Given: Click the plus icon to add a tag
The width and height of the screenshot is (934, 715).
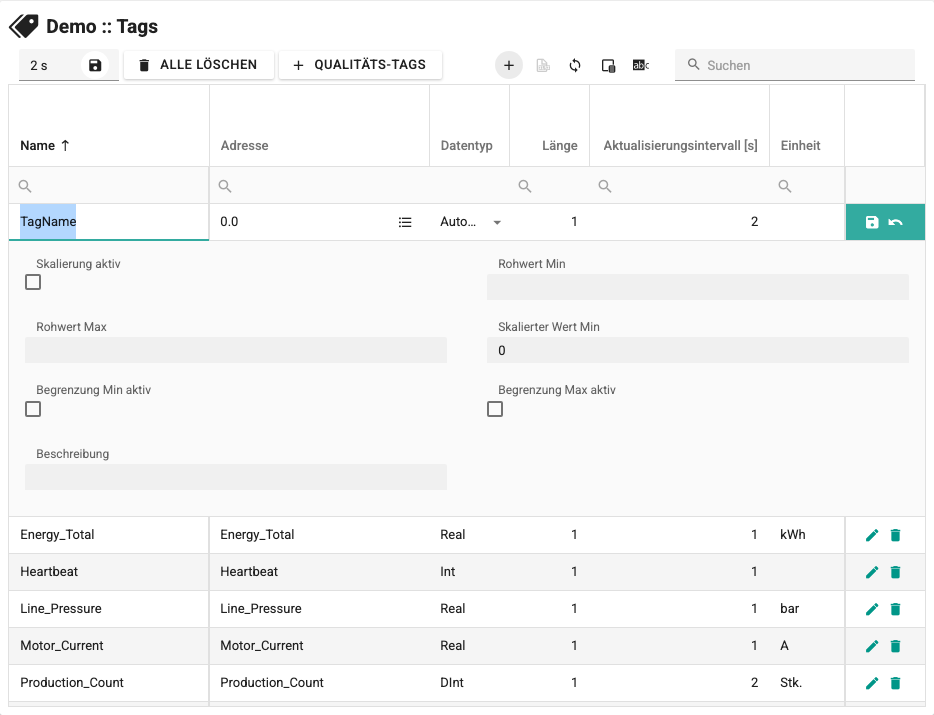Looking at the screenshot, I should [509, 66].
